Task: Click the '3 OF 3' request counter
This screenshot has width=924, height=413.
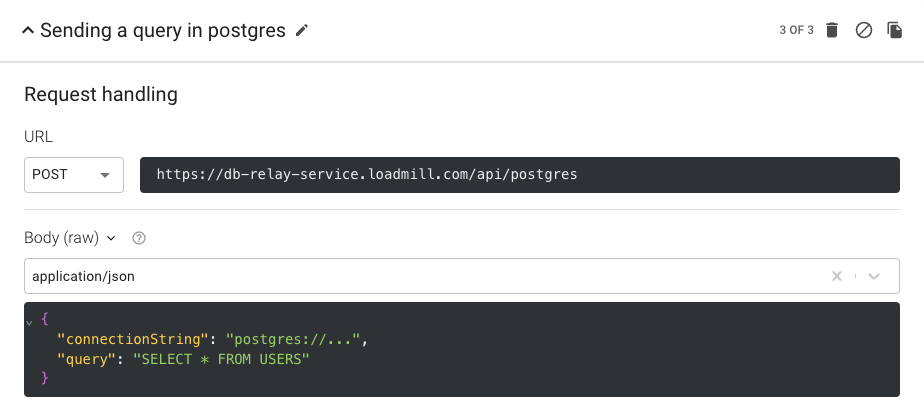Action: click(796, 30)
